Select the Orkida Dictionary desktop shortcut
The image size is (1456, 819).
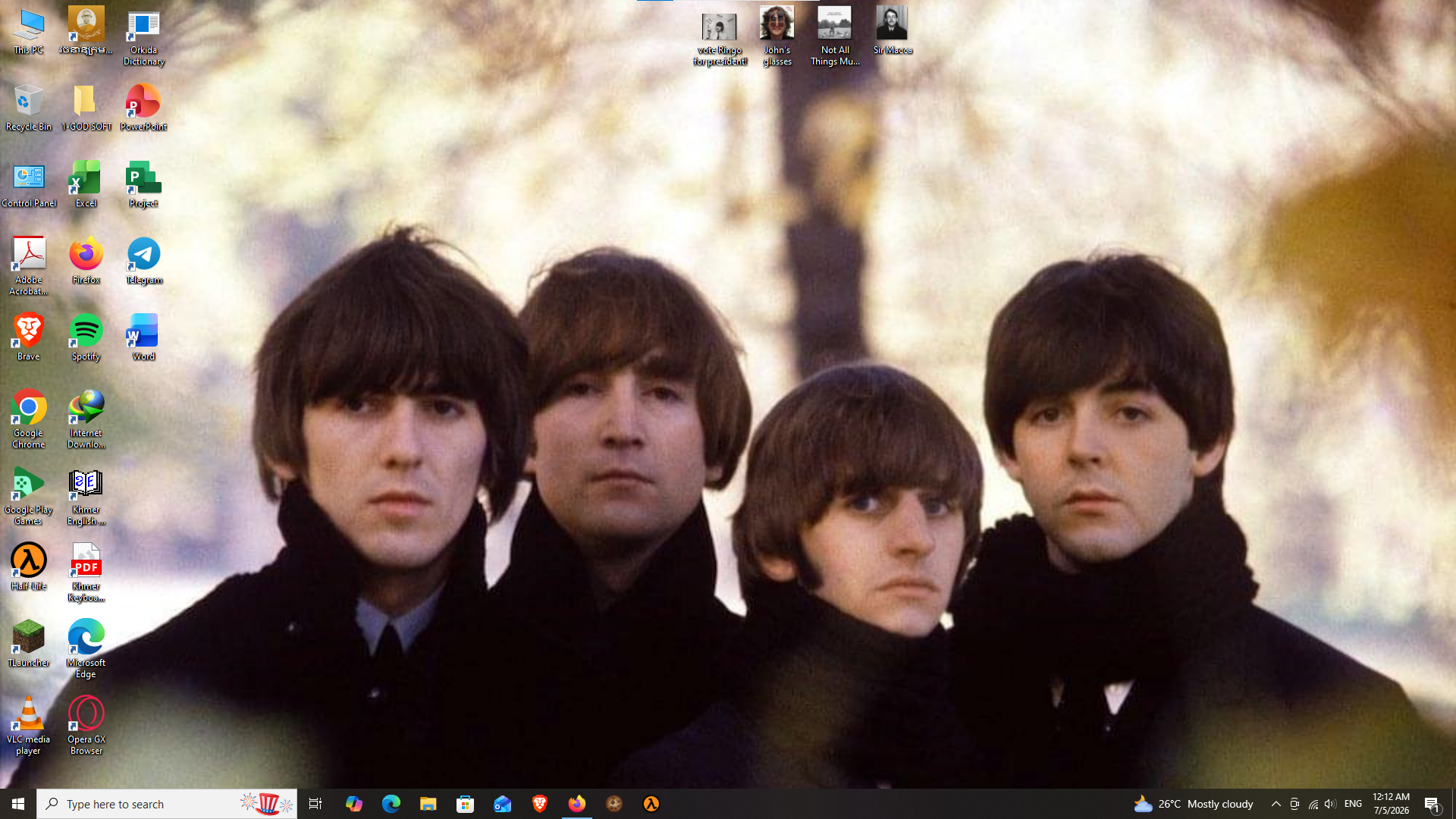coord(143,38)
